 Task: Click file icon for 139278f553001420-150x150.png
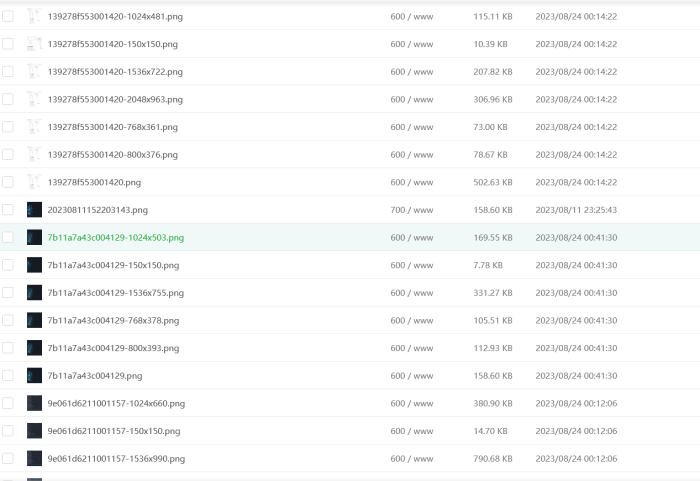click(x=34, y=44)
